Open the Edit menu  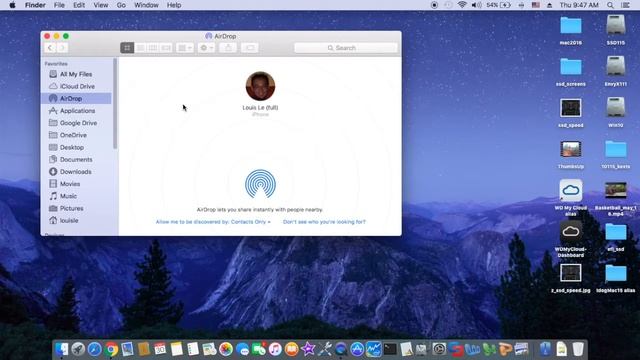pos(79,5)
